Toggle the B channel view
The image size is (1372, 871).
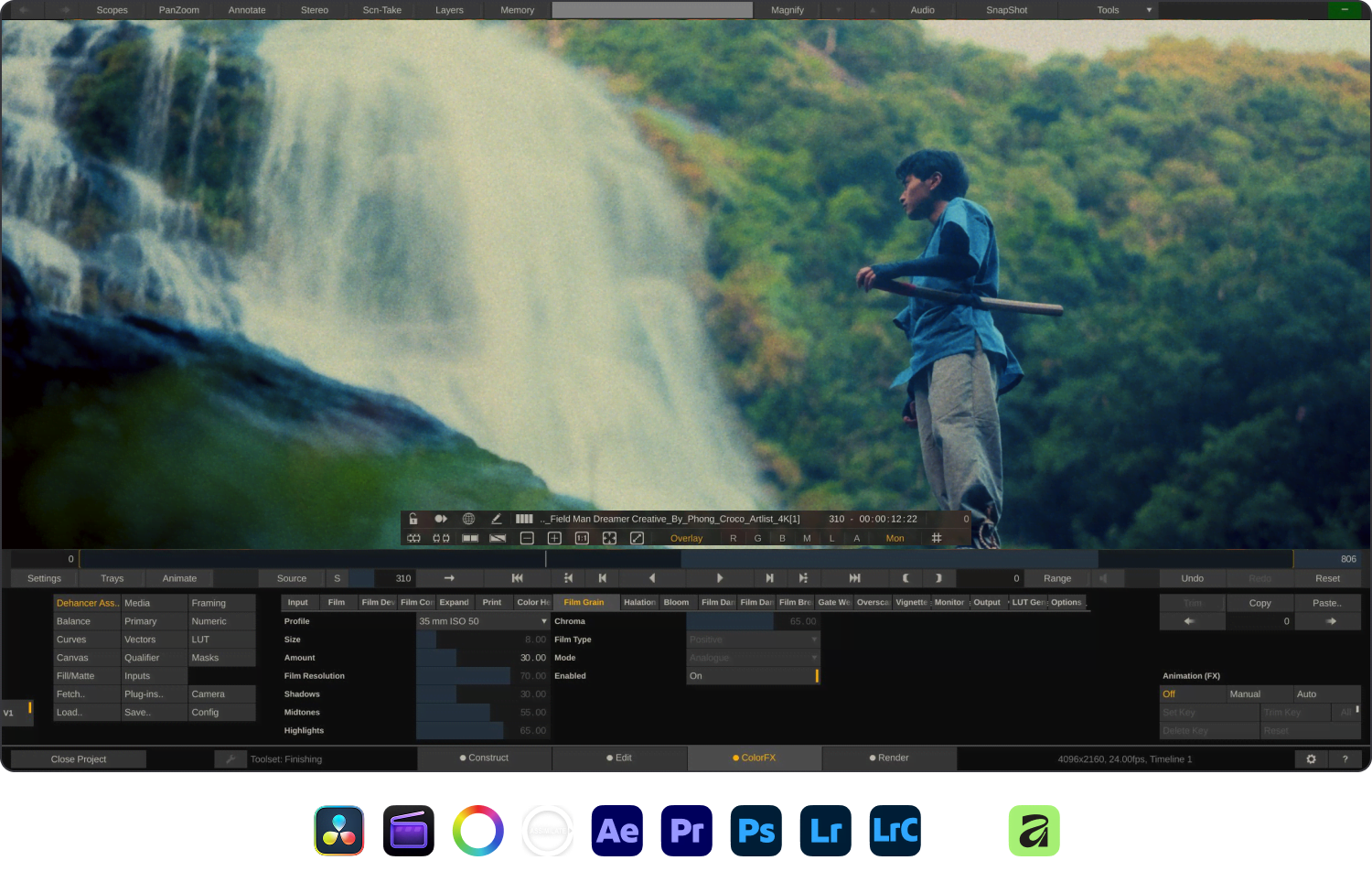782,538
